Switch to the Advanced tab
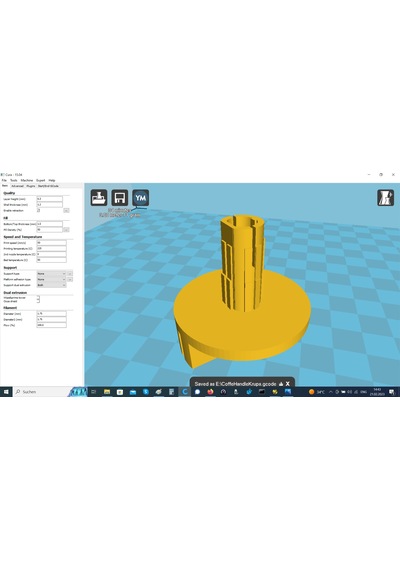Viewport: 400px width, 570px height. click(x=17, y=186)
